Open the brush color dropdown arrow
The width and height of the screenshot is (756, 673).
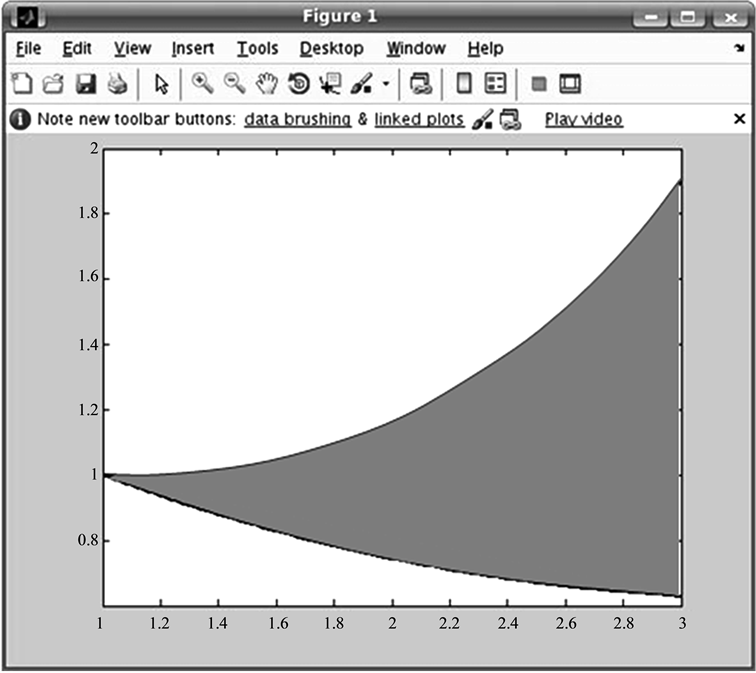point(386,85)
